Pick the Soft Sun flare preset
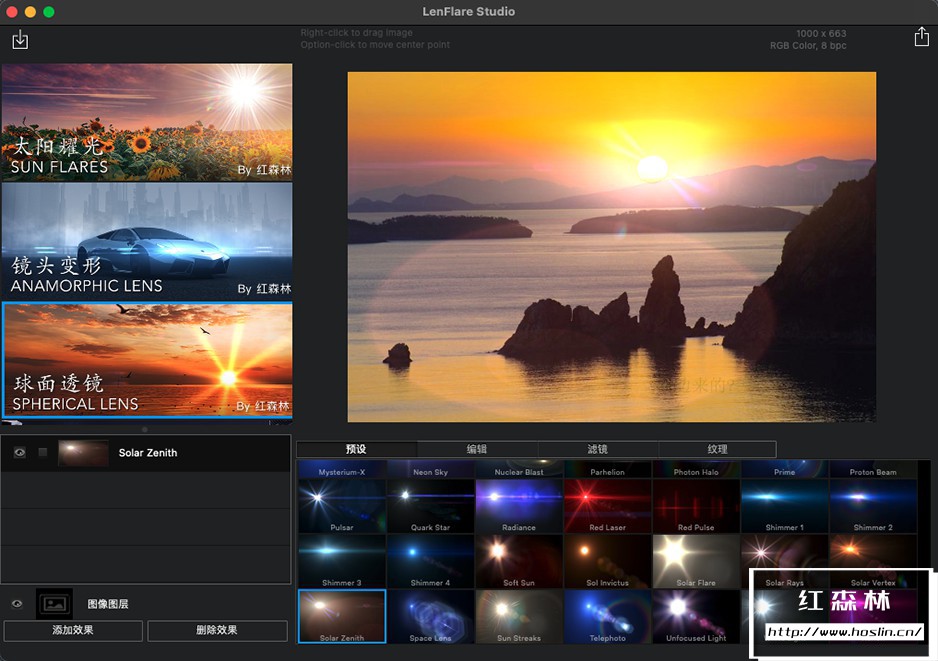This screenshot has width=938, height=661. (519, 561)
